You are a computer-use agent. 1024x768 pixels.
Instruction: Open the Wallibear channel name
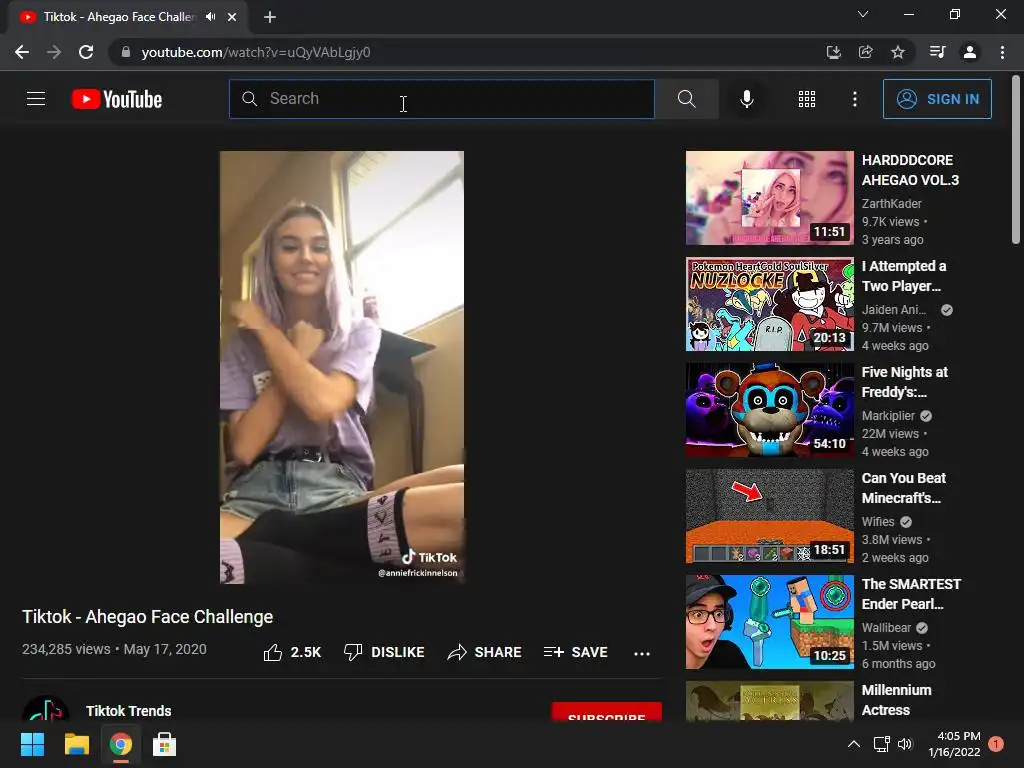[886, 628]
